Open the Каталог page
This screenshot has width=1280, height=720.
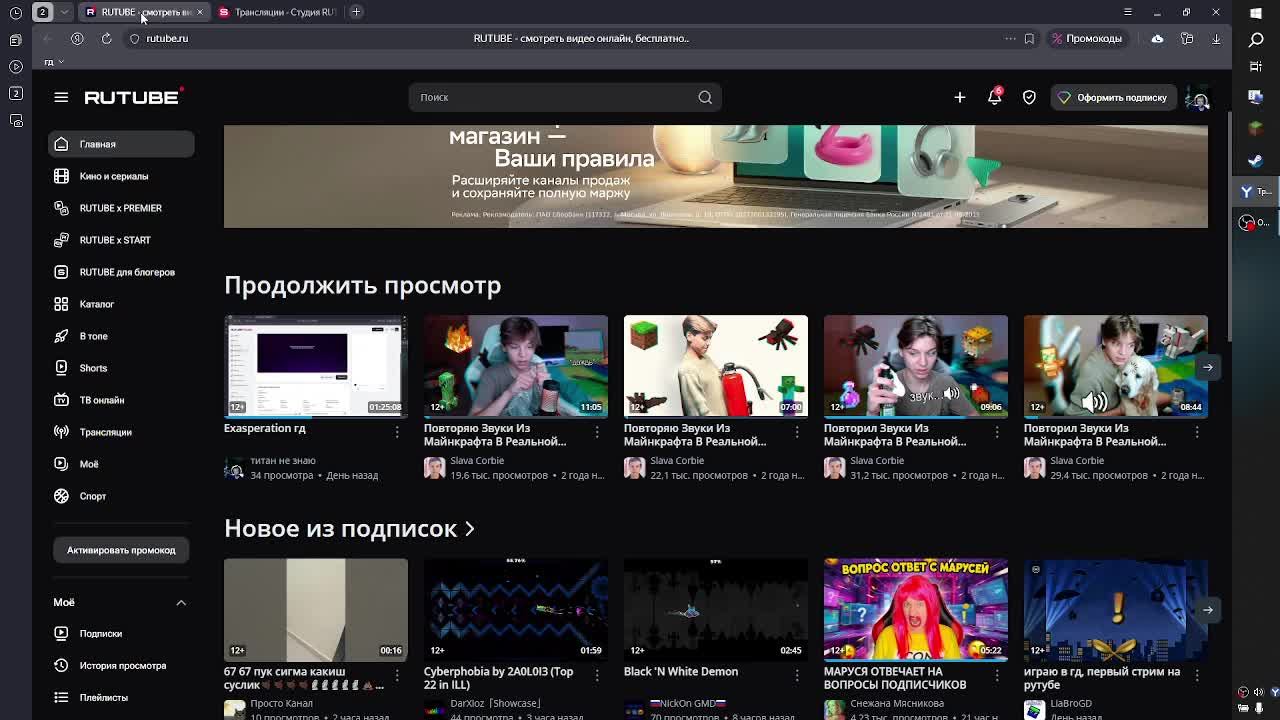(121, 304)
